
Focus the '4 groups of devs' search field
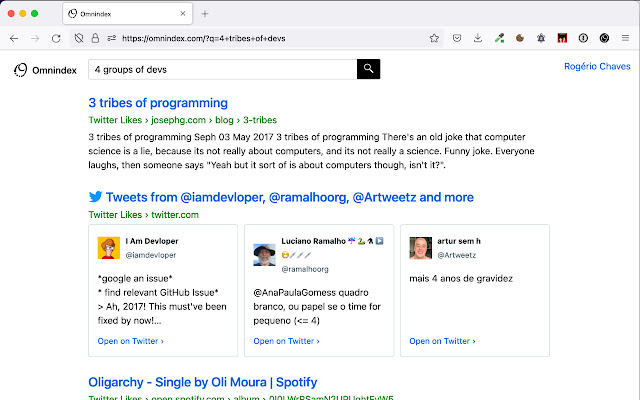coord(222,69)
